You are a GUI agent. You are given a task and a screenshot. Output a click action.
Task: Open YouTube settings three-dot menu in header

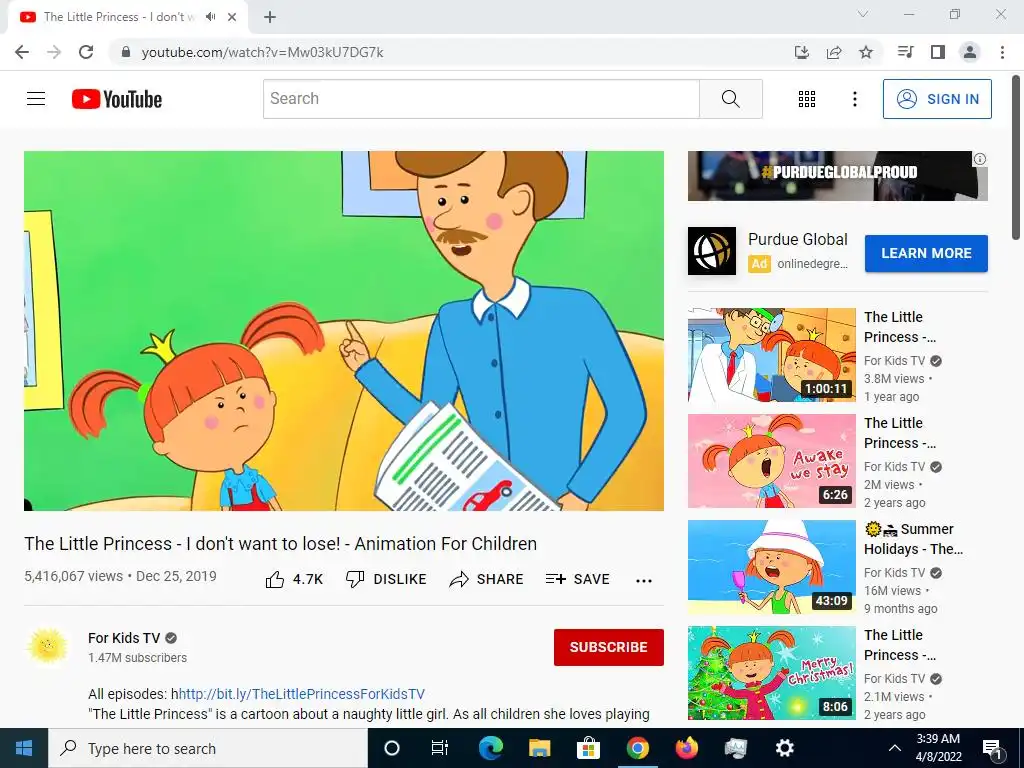point(854,99)
